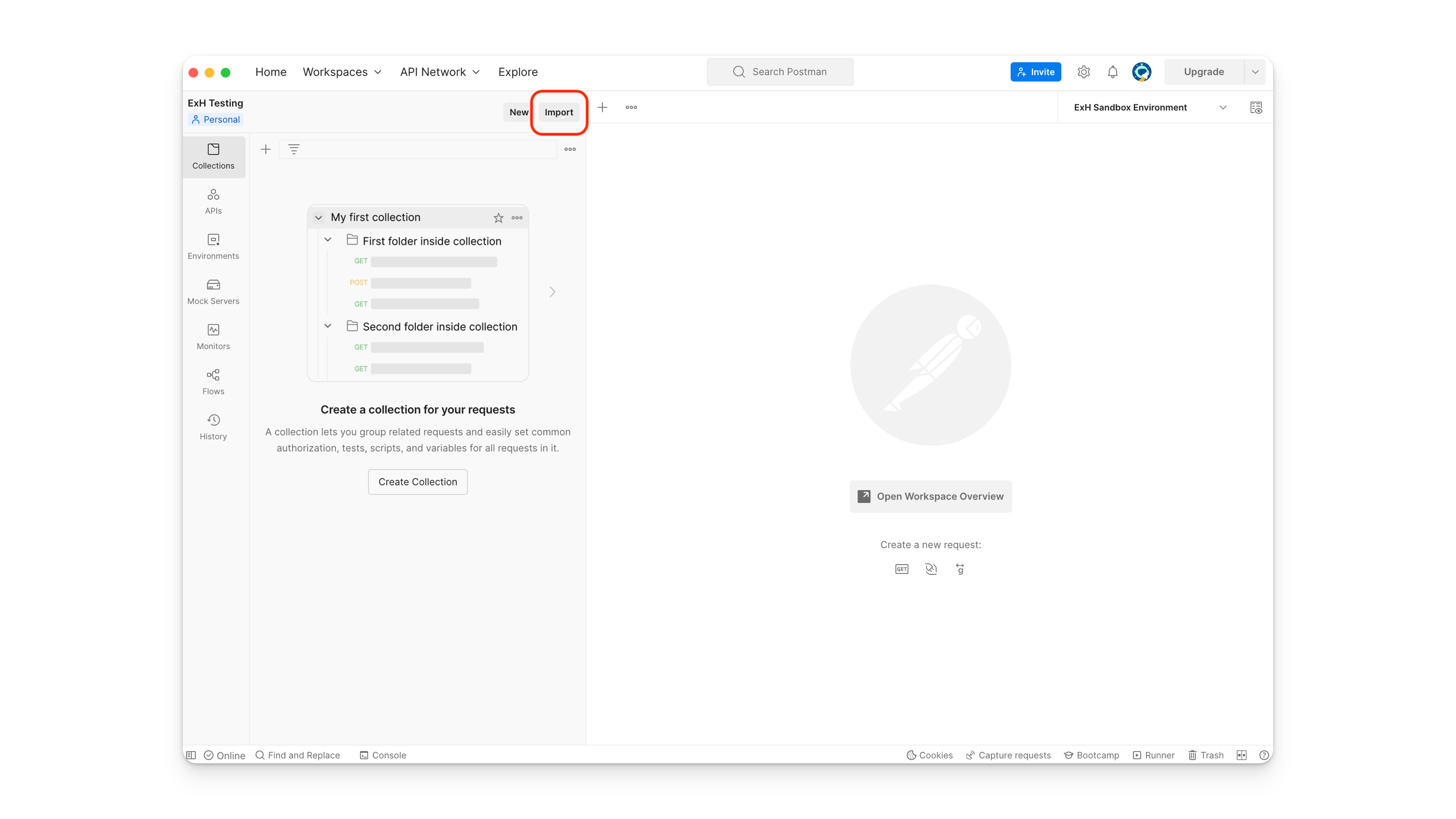This screenshot has width=1456, height=819.
Task: Click the Home menu item
Action: tap(271, 72)
